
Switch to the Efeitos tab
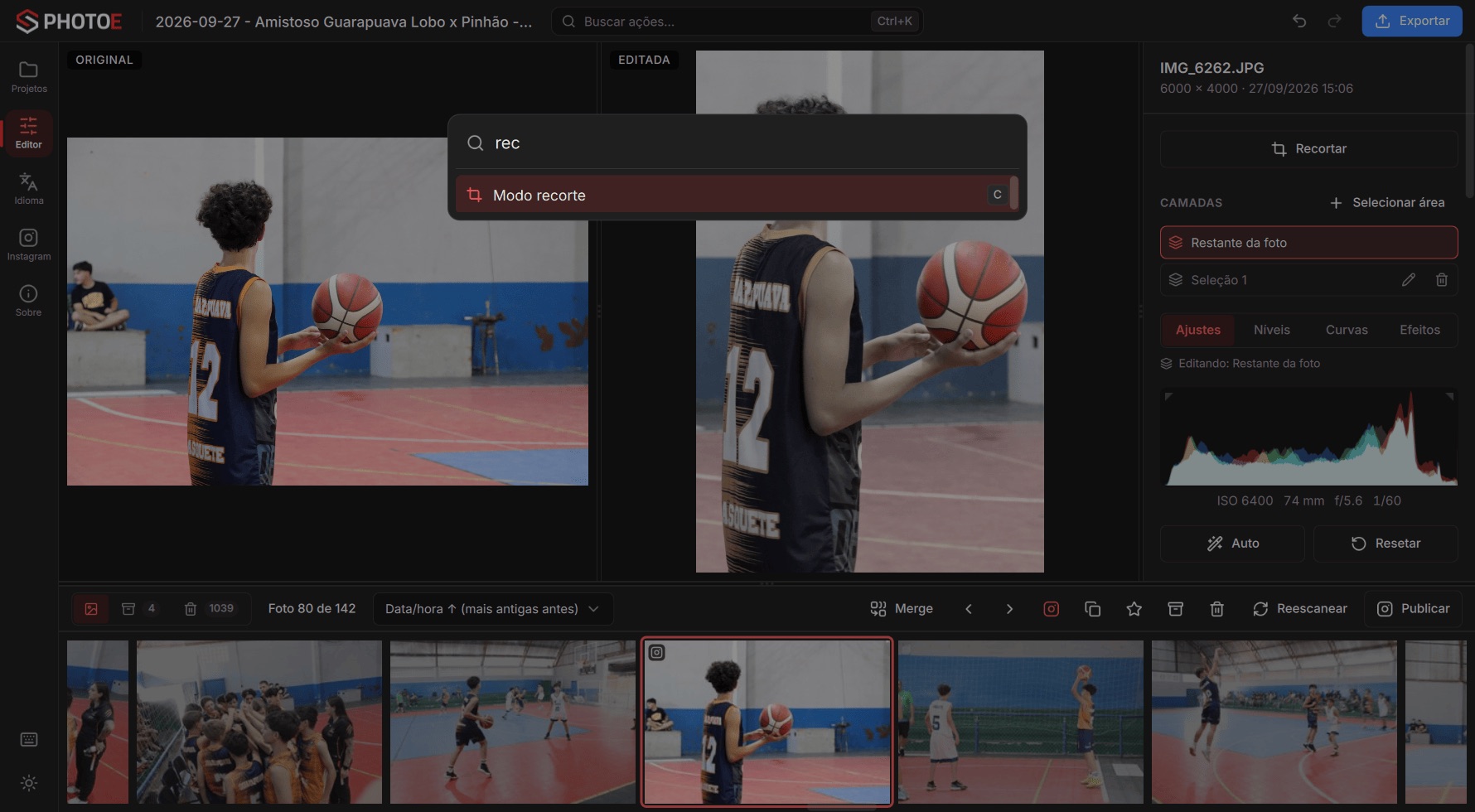[1419, 330]
